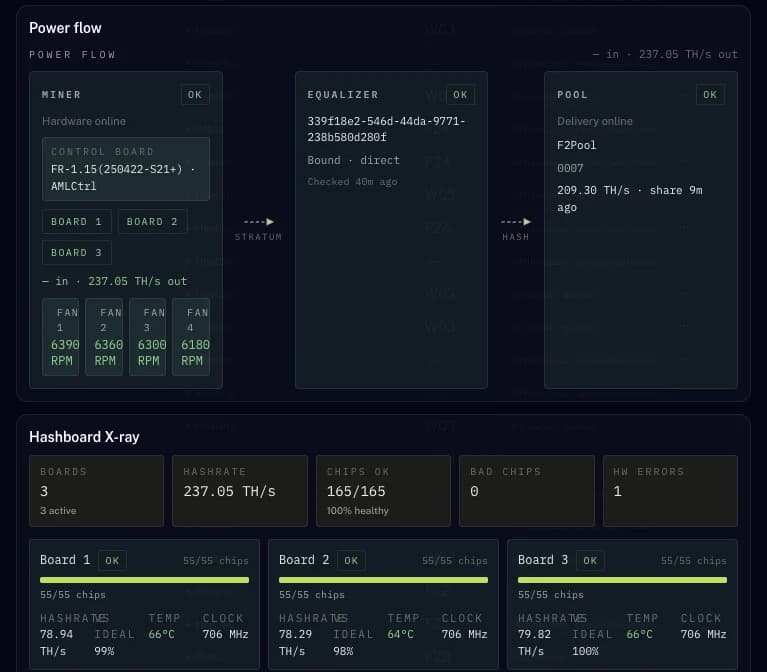Select Fan 1 tile showing 6390 RPM

tap(61, 336)
